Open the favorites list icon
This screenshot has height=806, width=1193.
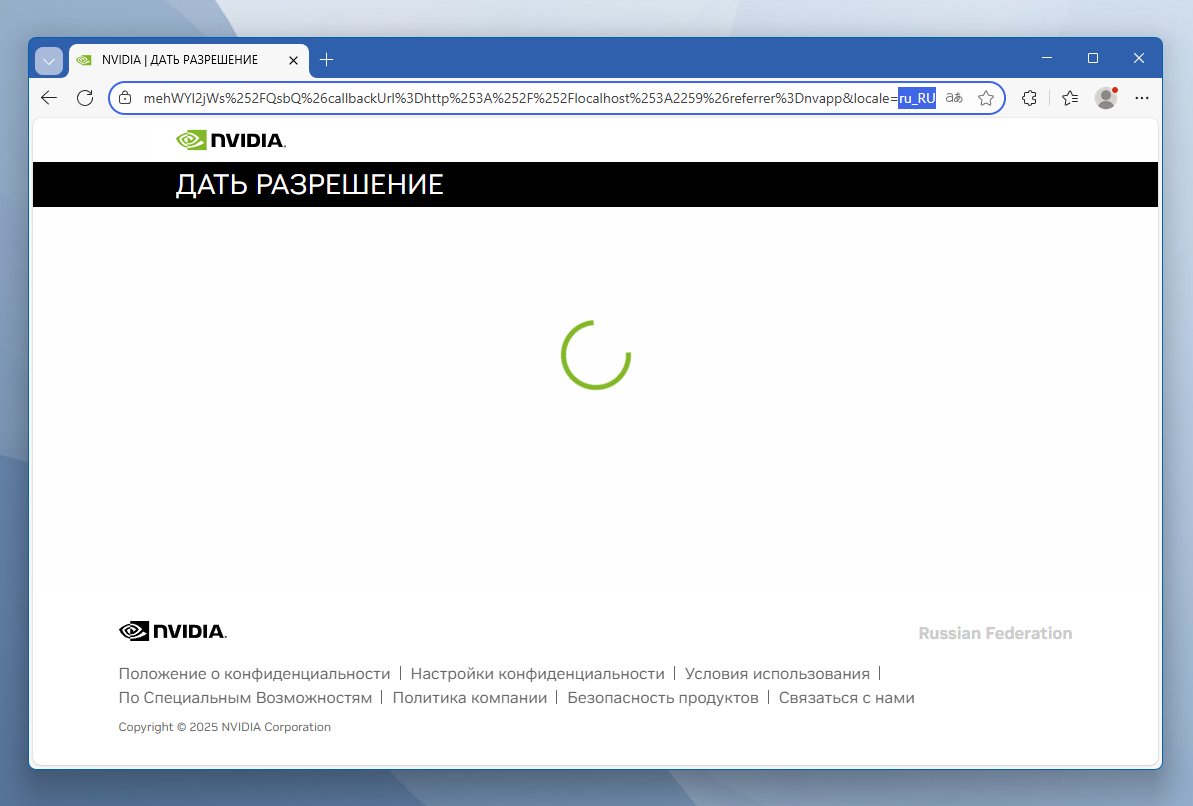pyautogui.click(x=1070, y=97)
